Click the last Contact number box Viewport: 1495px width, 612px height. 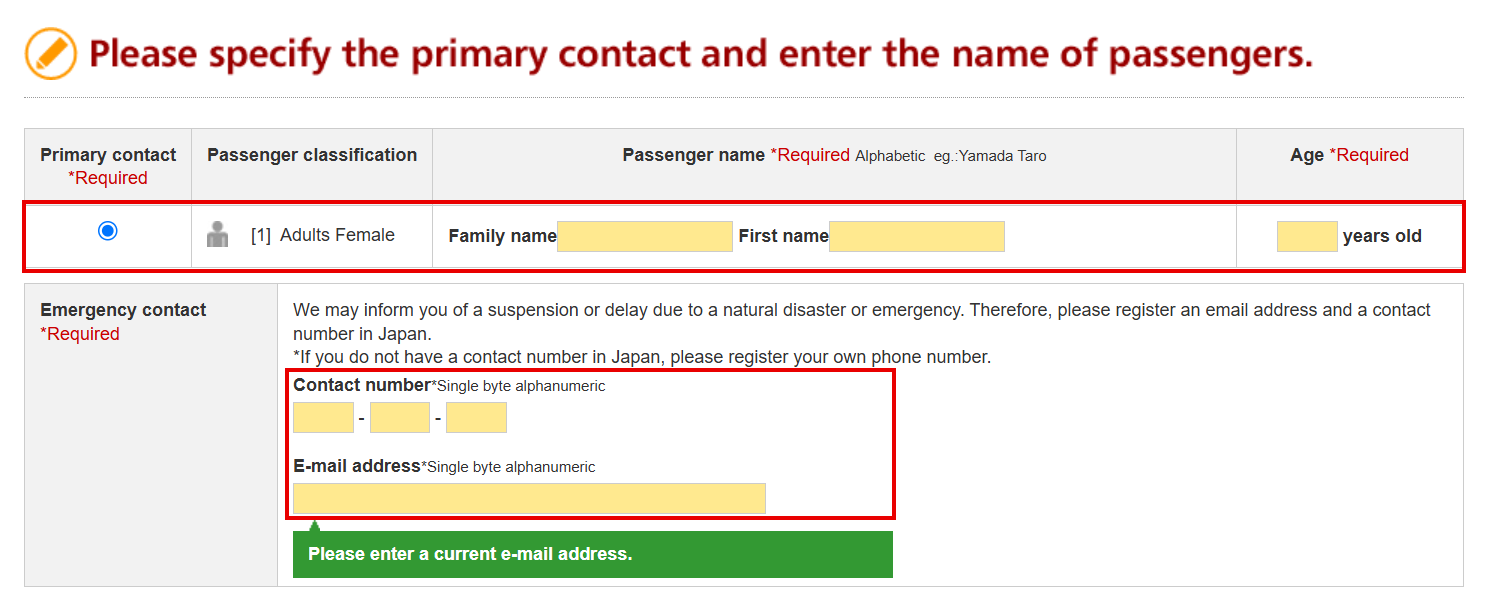pos(476,417)
